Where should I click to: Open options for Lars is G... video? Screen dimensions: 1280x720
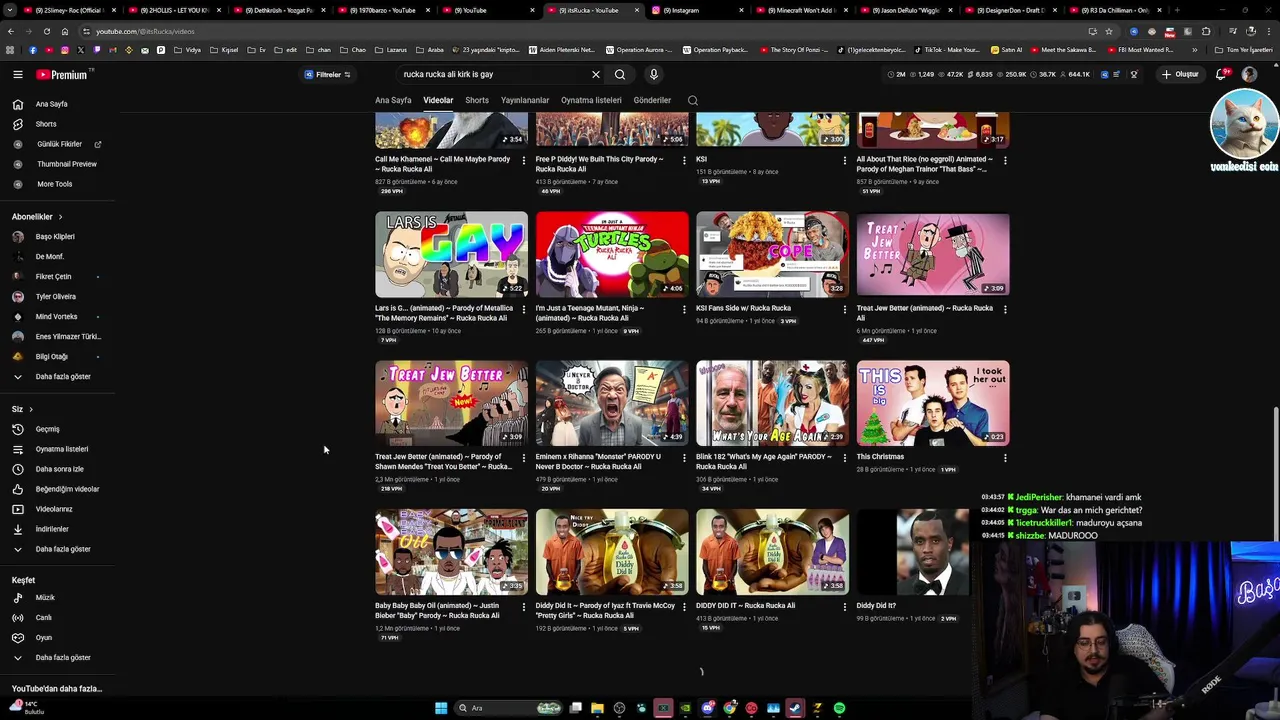click(523, 309)
